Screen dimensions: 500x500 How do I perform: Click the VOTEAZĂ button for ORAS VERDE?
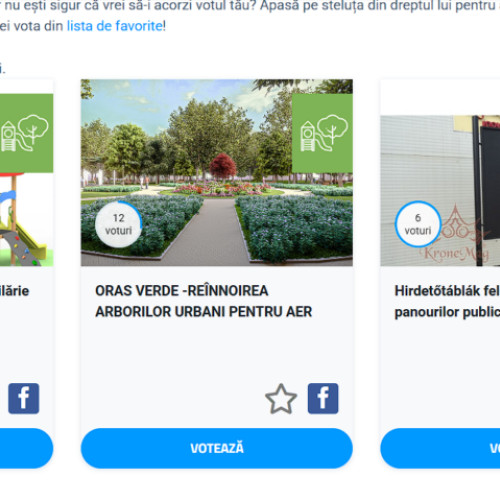[217, 448]
